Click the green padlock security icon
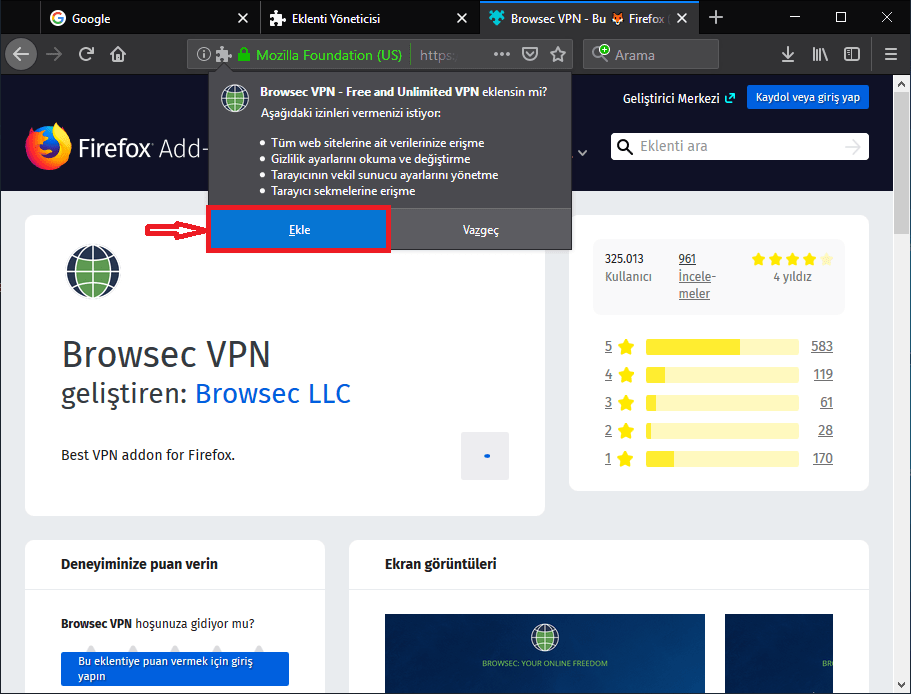Screen dimensions: 911x694 pyautogui.click(x=244, y=55)
